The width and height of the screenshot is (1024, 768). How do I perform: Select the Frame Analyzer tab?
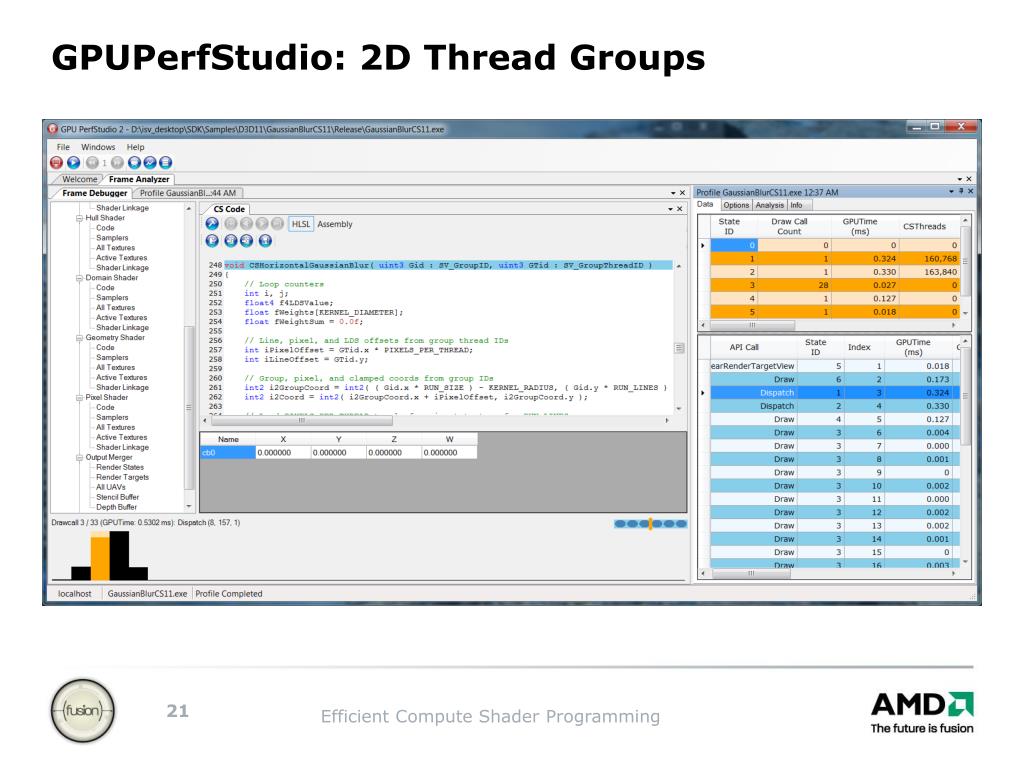coord(139,179)
